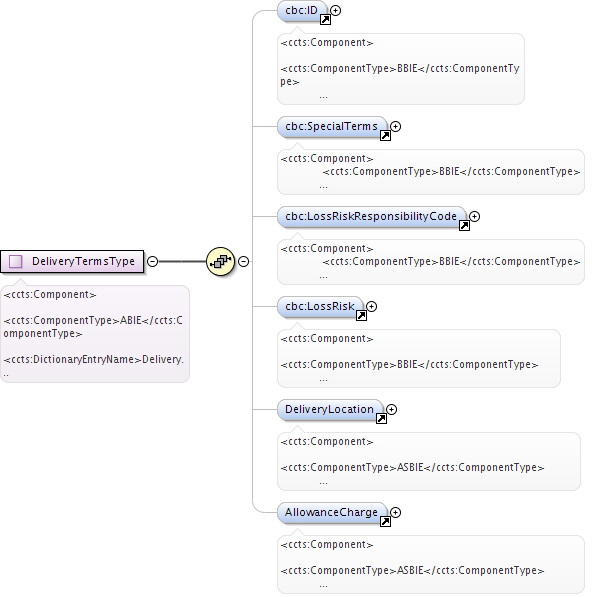Expand the cbc:LossRisk element
Viewport: 592px width, 597px height.
(372, 306)
